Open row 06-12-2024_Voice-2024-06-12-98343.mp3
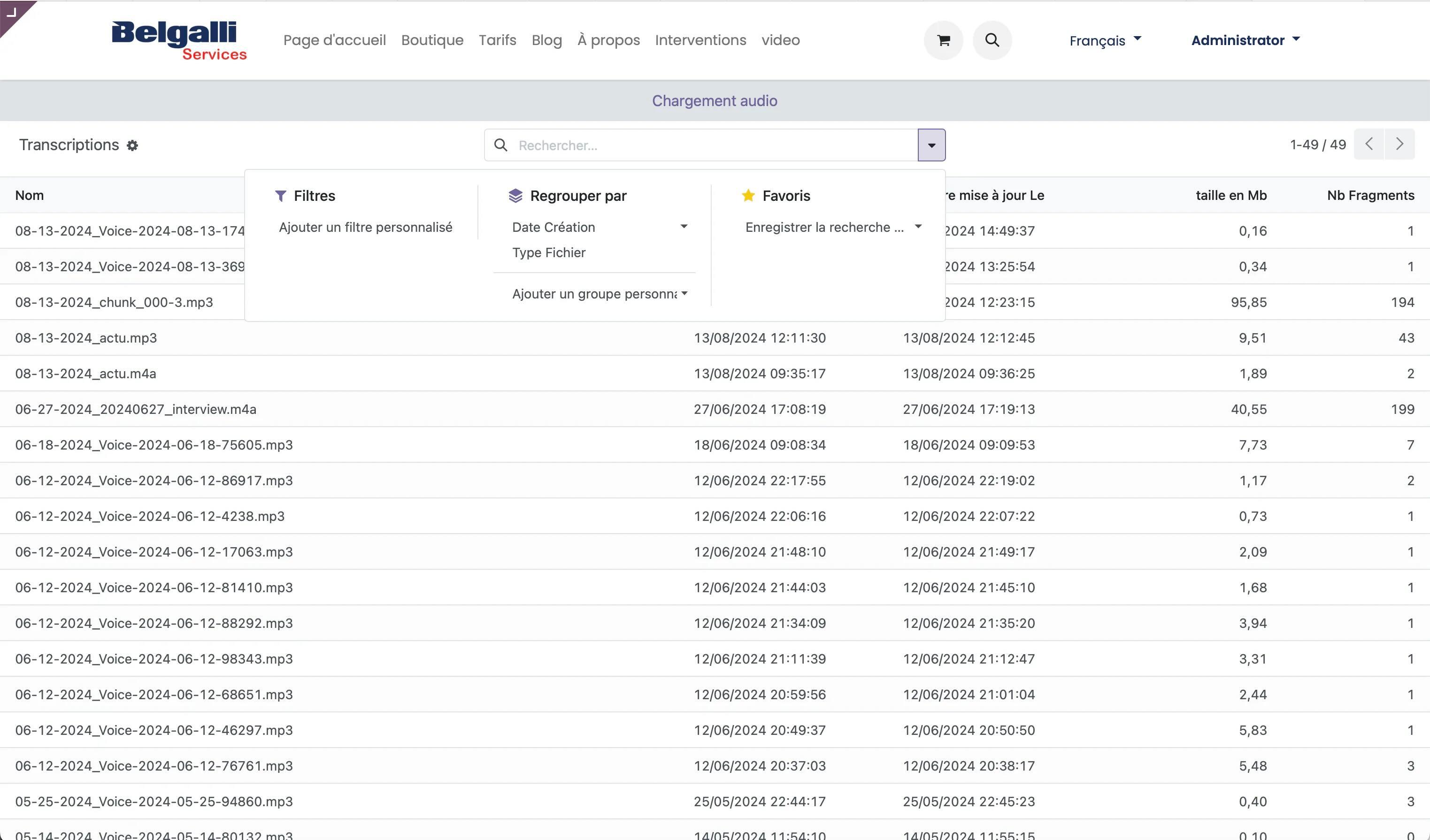The width and height of the screenshot is (1430, 840). coord(715,658)
